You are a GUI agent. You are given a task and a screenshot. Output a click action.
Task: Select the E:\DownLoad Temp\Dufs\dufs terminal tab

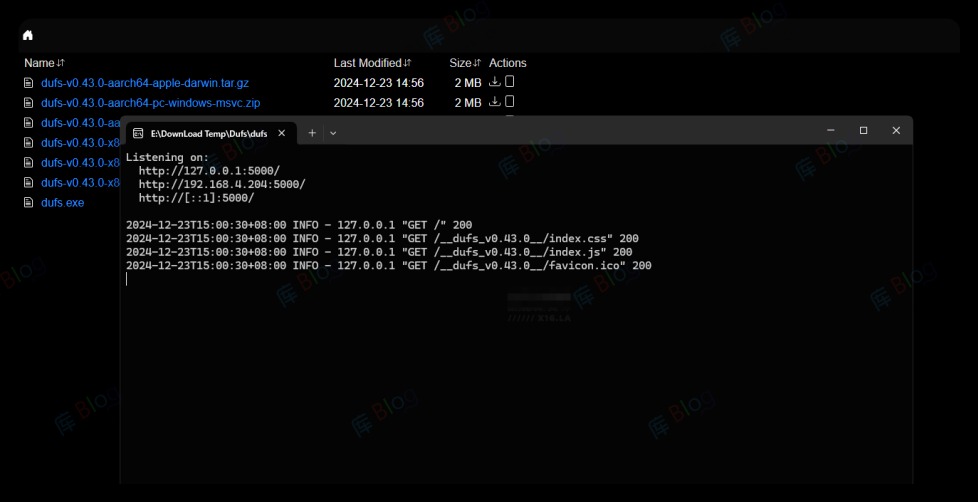211,133
